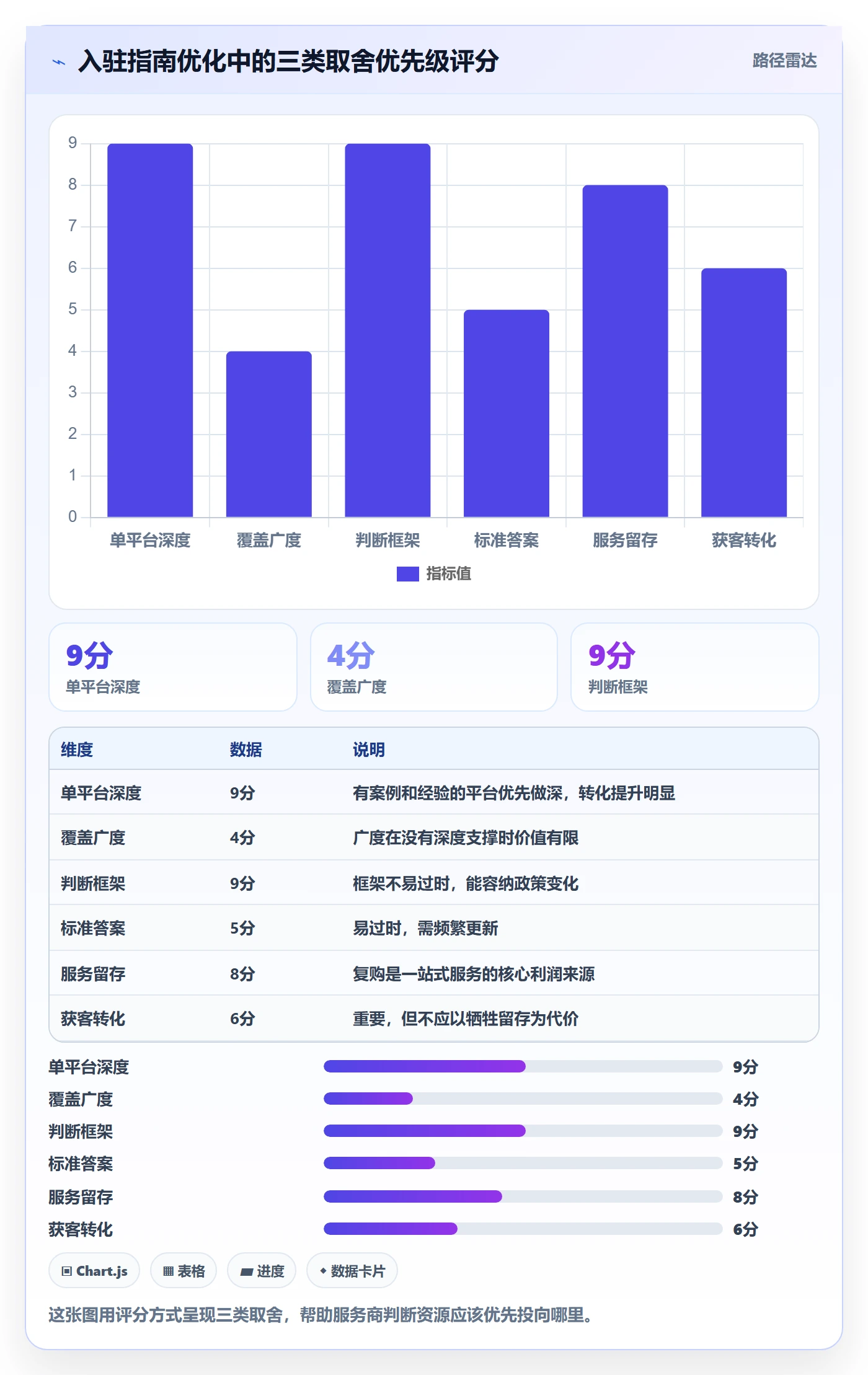Screen dimensions: 868x1375
Task: Click the x-axis label 标准答案
Action: pos(506,541)
